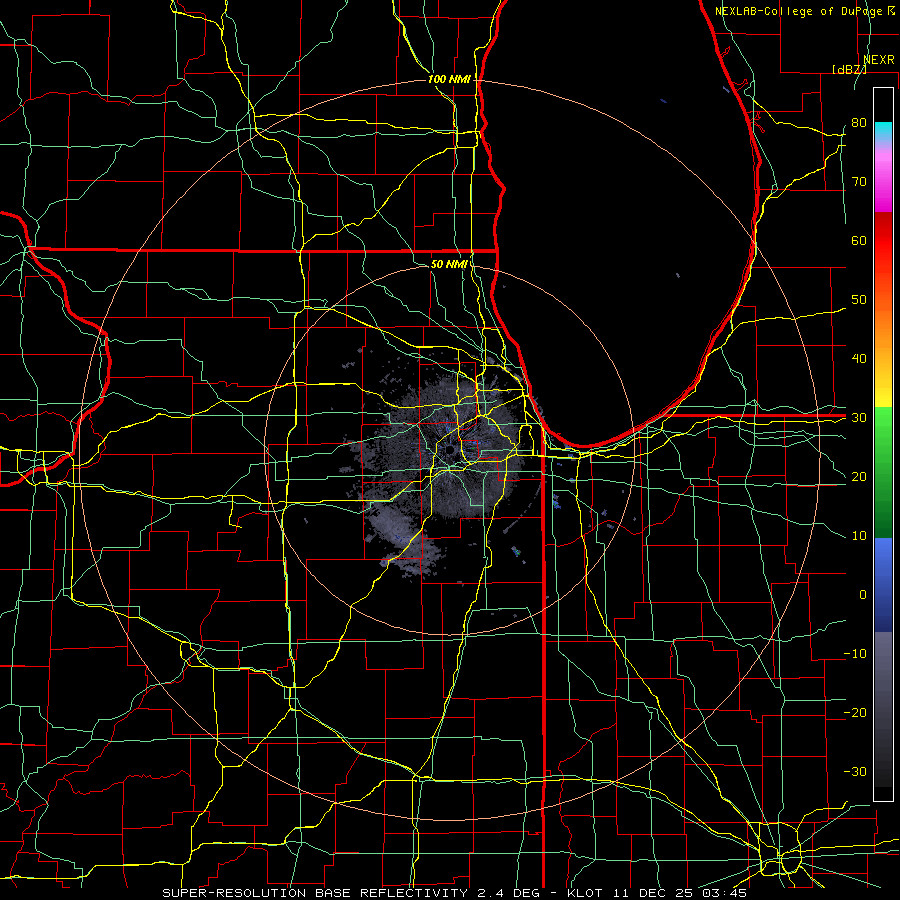Click the [dBZ] unit label
Screen dimensions: 900x900
[x=849, y=69]
